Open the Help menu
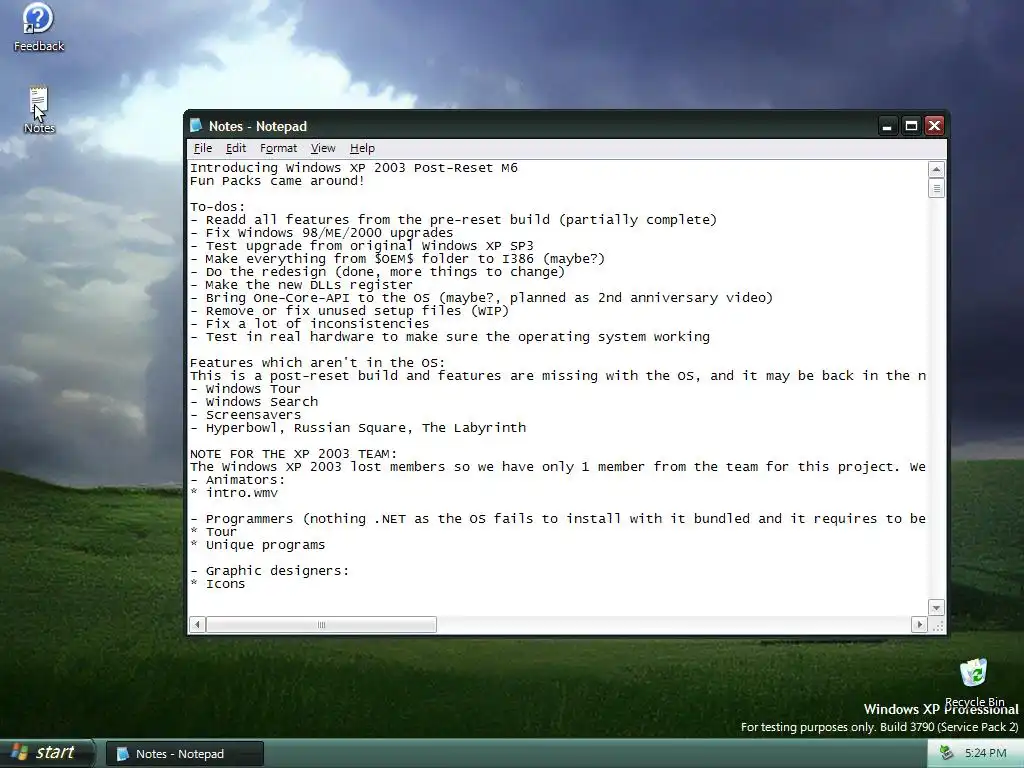Image resolution: width=1024 pixels, height=768 pixels. tap(362, 148)
